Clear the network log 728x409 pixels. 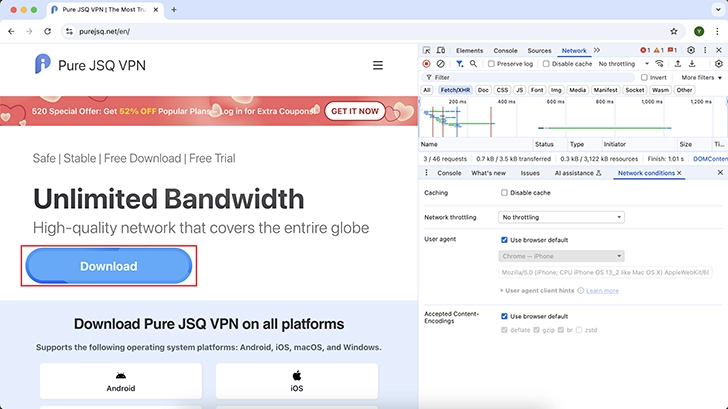click(441, 63)
